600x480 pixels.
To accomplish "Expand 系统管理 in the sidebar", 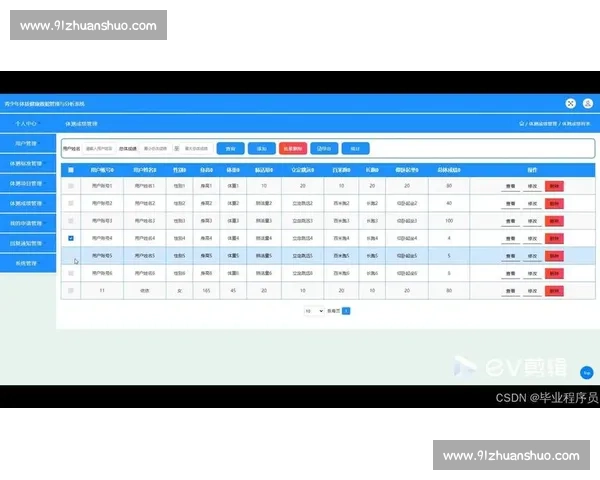I will click(28, 263).
